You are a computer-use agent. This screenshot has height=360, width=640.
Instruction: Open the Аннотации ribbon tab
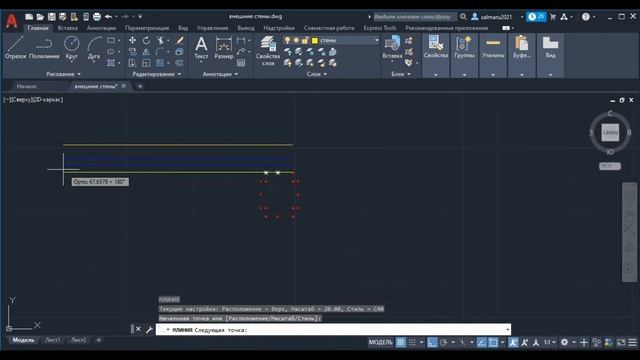click(x=101, y=28)
